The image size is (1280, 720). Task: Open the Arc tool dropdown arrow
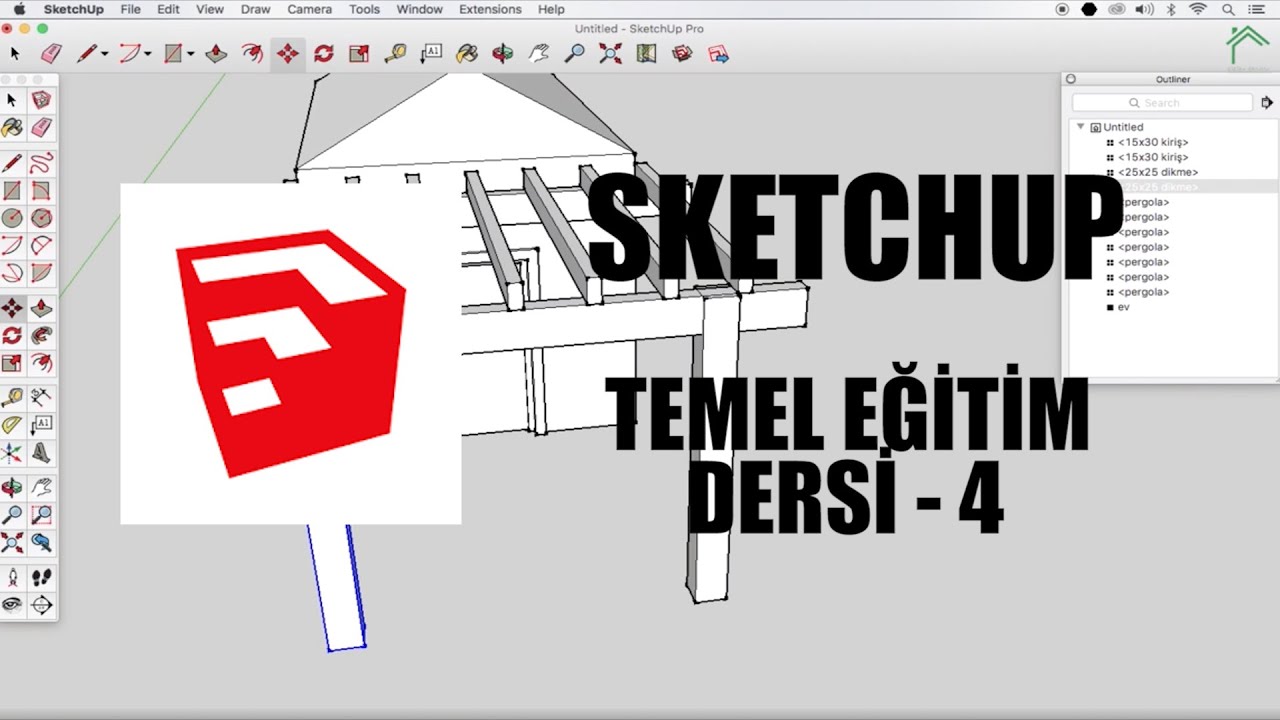coord(147,54)
